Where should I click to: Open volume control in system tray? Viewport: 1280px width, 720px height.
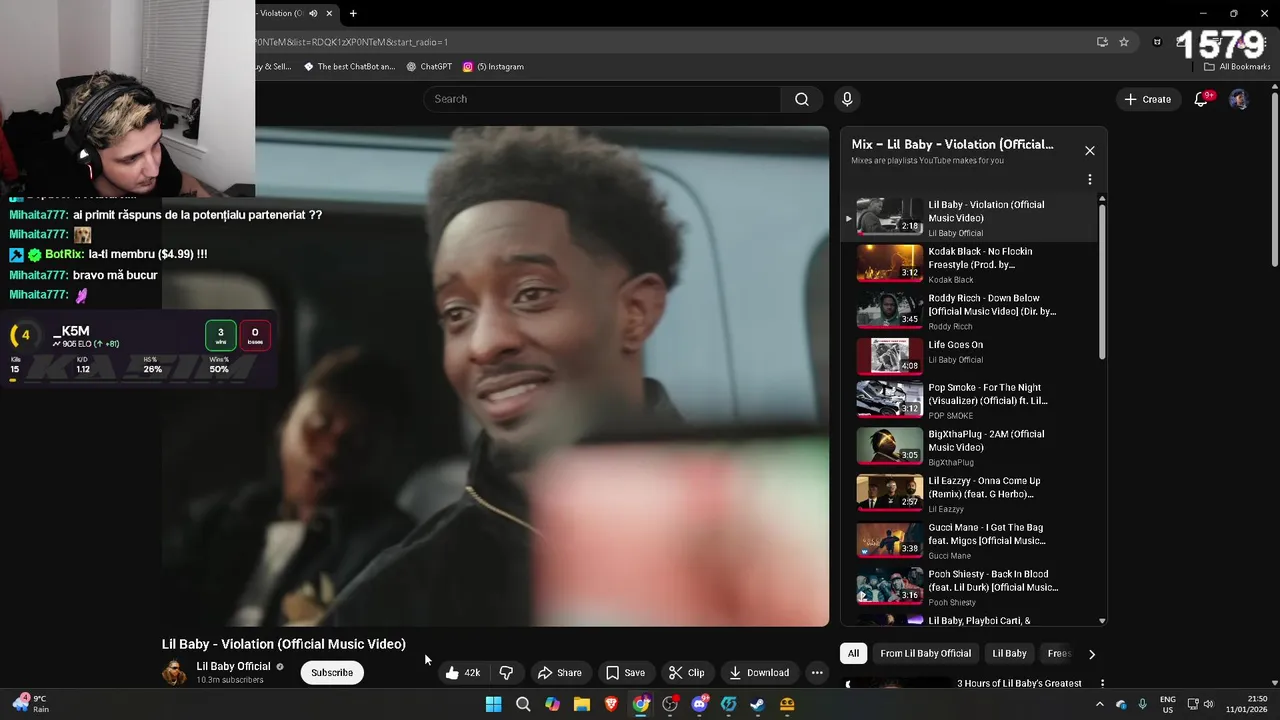point(1209,704)
